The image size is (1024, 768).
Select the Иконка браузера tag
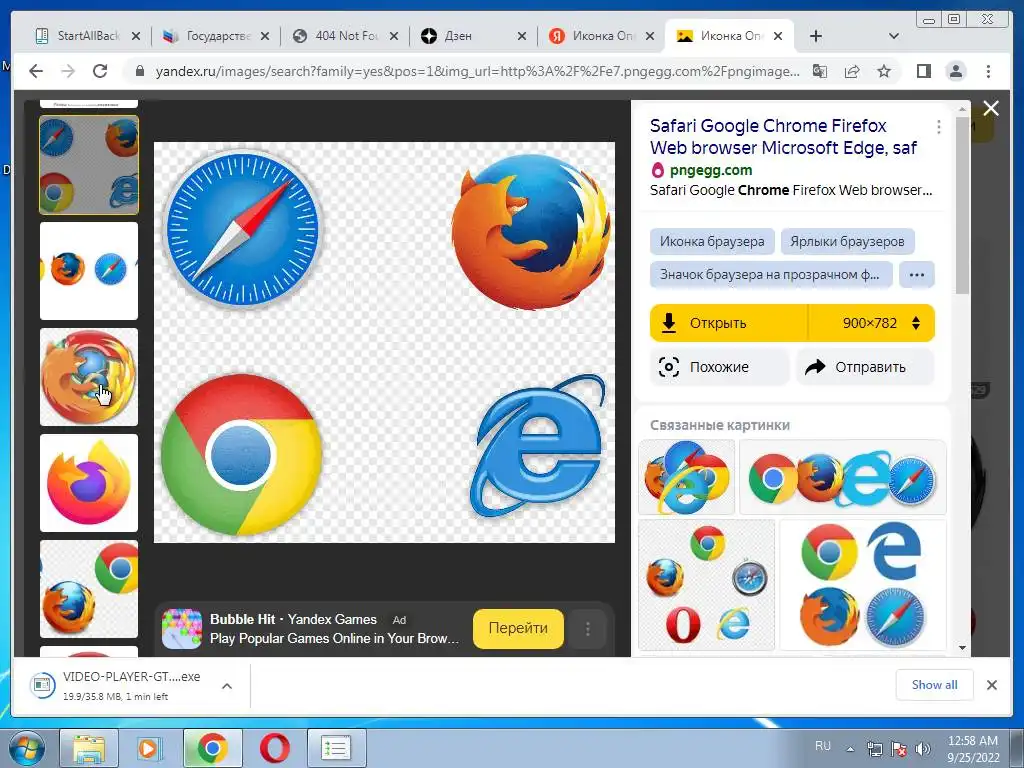click(x=712, y=242)
